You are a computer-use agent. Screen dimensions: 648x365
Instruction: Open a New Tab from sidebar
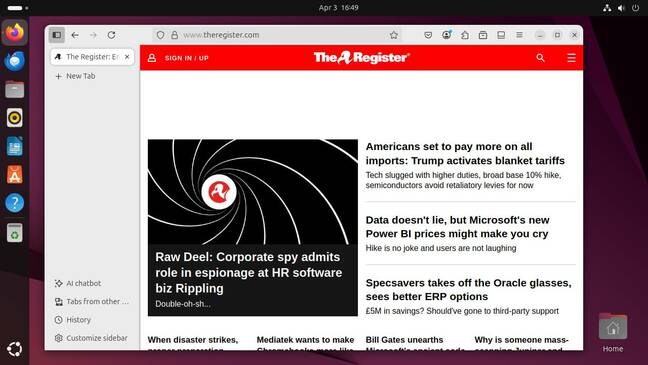pos(75,76)
